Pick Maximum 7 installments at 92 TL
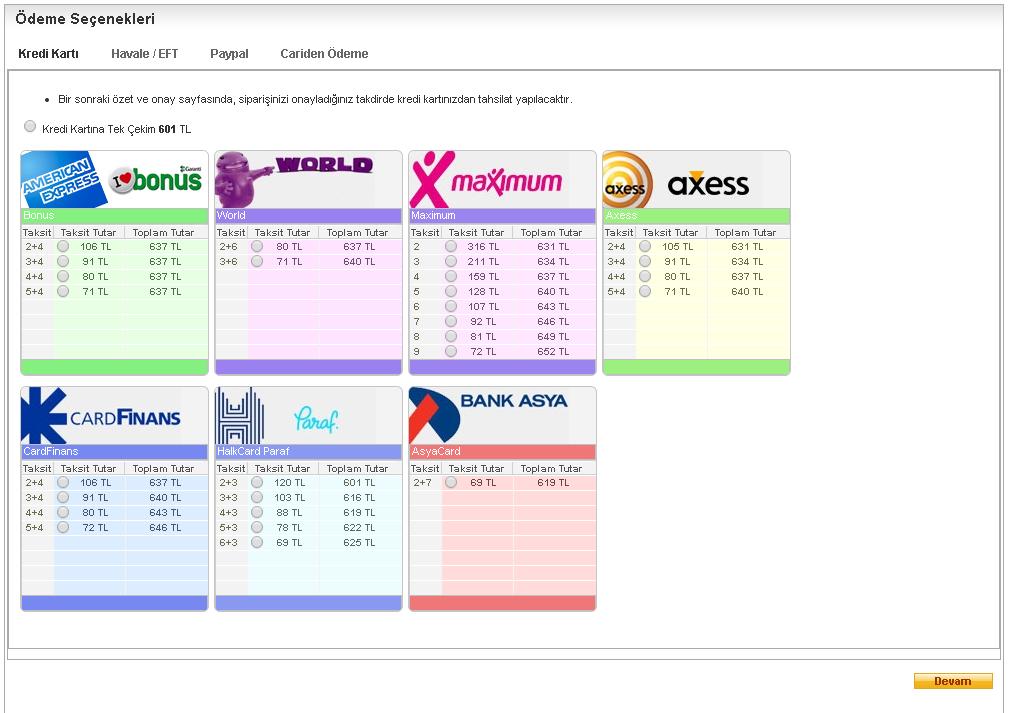Viewport: 1010px width, 713px height. 451,321
